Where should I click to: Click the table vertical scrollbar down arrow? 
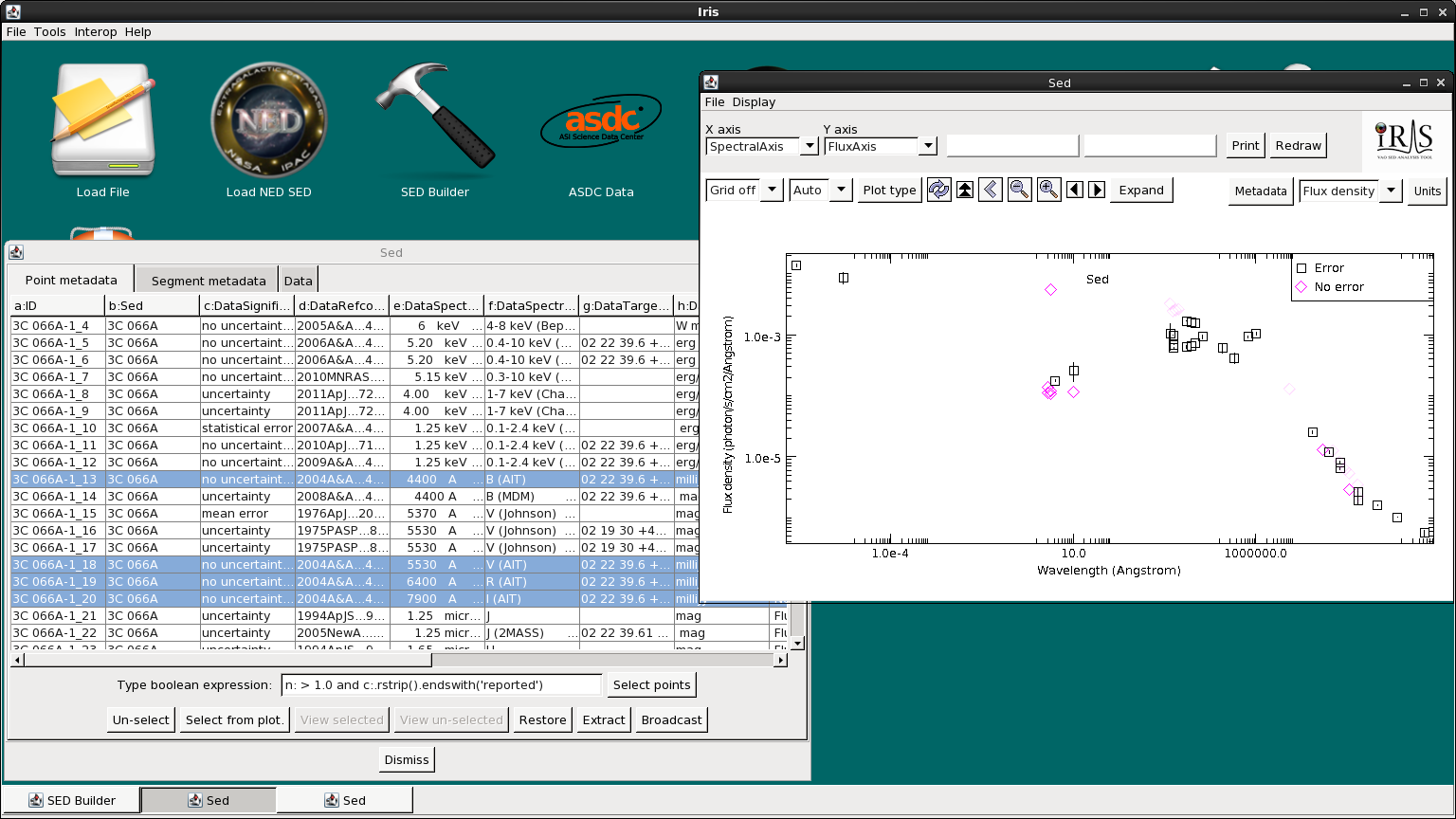pyautogui.click(x=798, y=643)
